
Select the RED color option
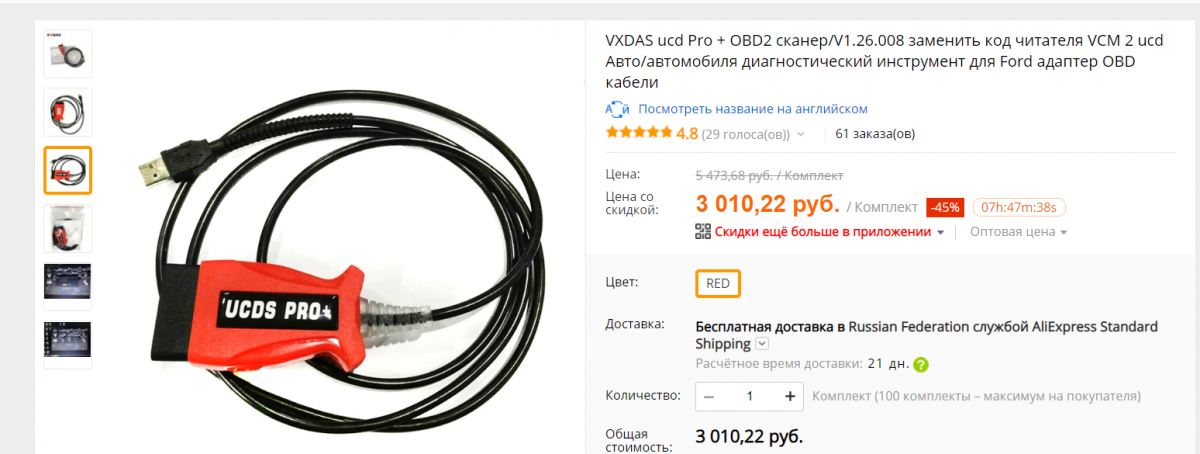coord(718,283)
